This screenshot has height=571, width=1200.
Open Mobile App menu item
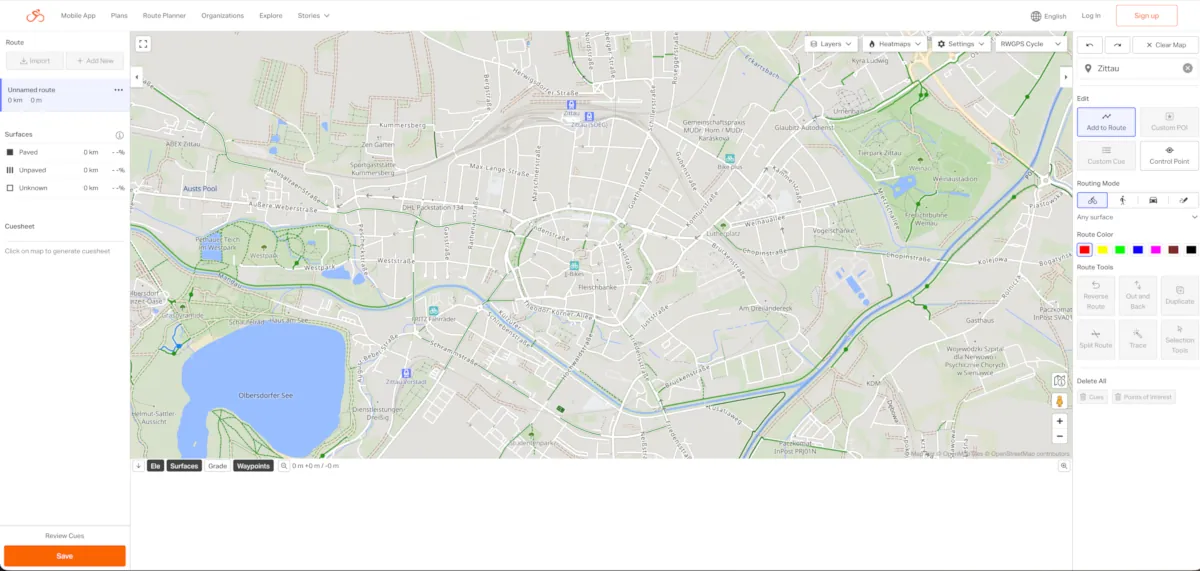pyautogui.click(x=78, y=16)
